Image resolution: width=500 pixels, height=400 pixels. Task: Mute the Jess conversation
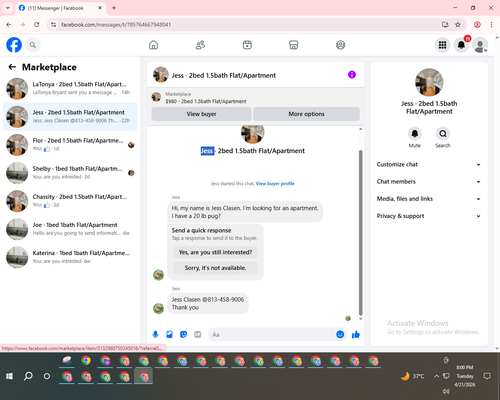[x=414, y=134]
